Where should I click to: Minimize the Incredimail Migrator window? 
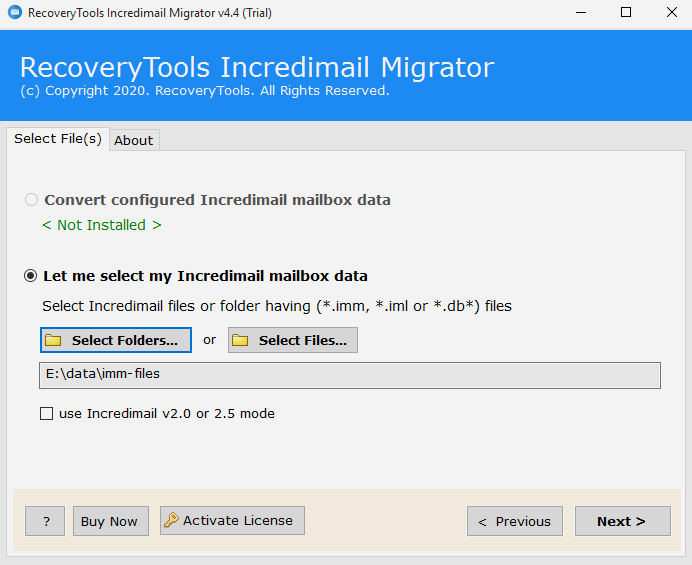click(579, 13)
